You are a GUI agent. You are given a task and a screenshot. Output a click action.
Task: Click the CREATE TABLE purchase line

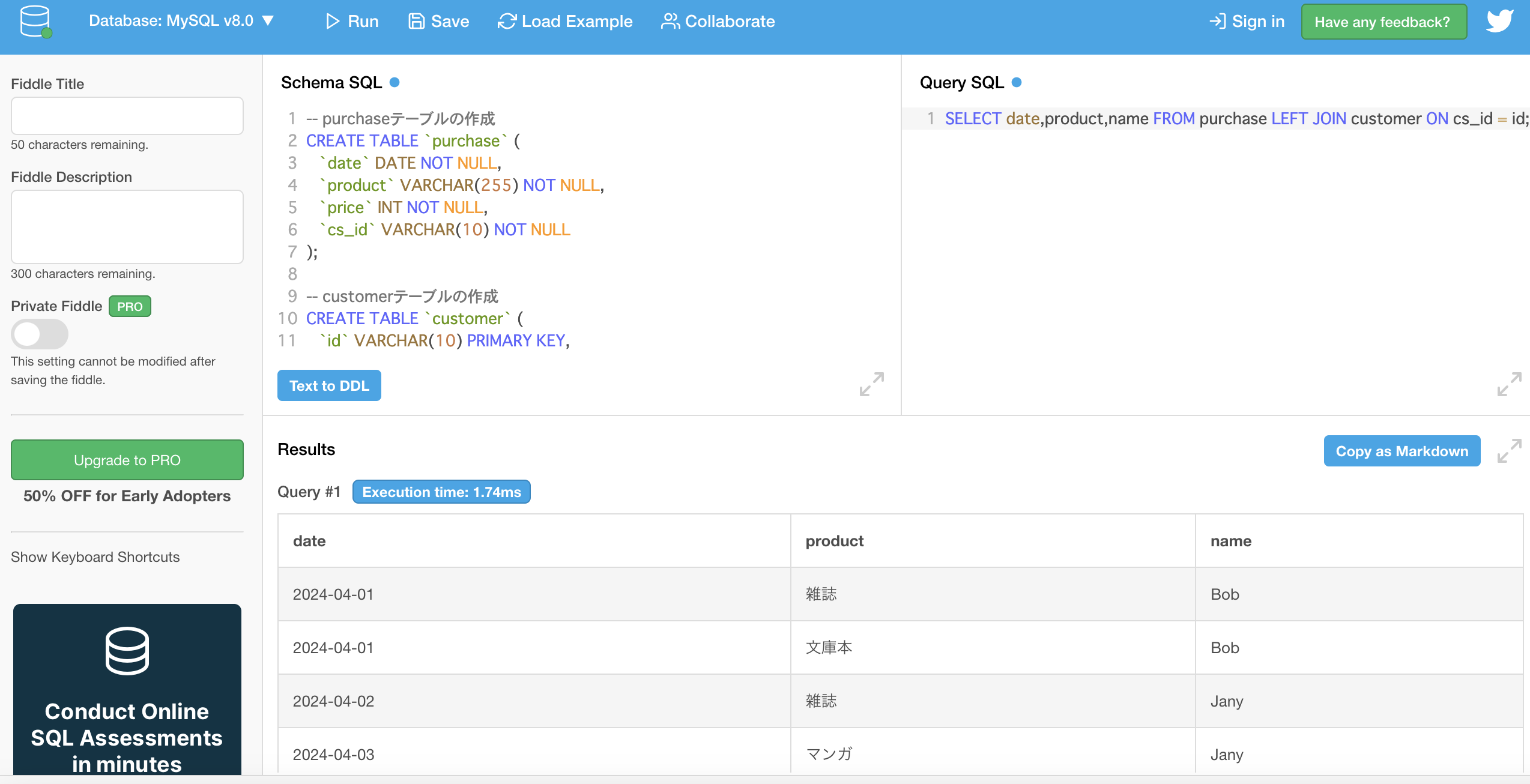coord(413,141)
